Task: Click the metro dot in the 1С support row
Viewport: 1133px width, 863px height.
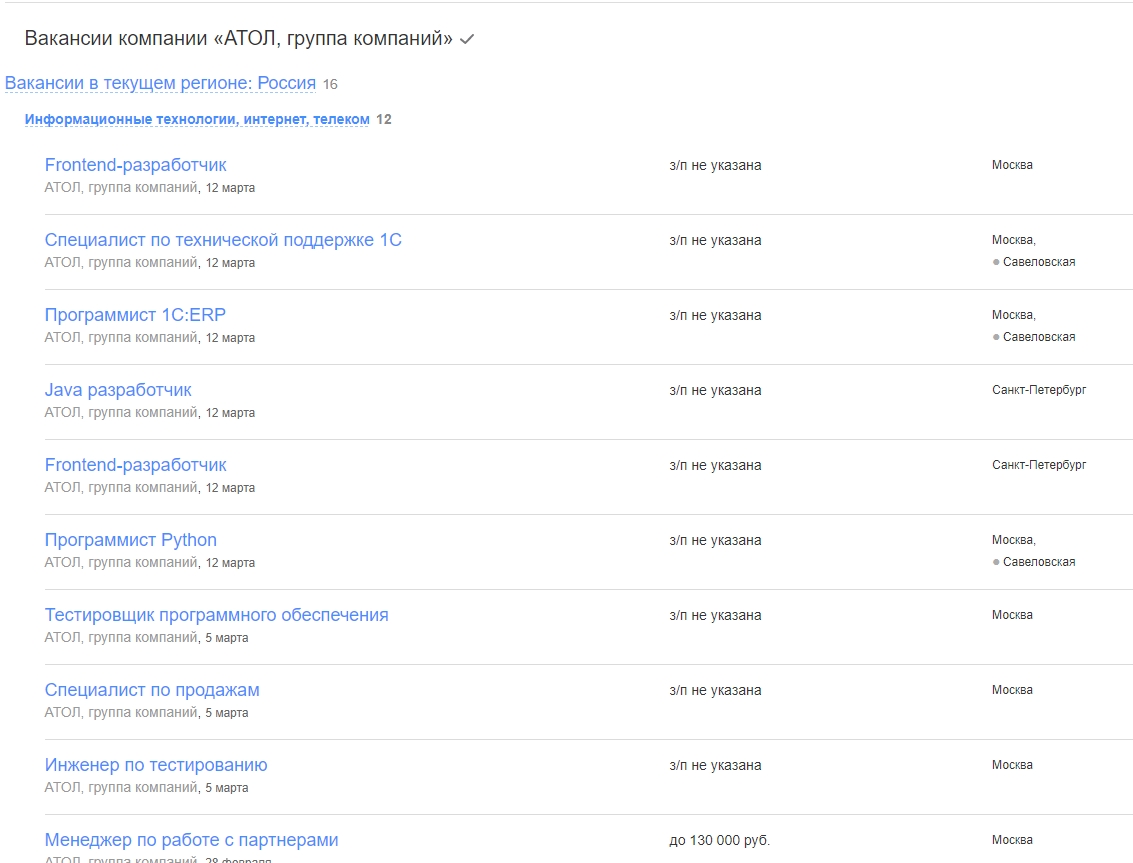Action: (x=996, y=262)
